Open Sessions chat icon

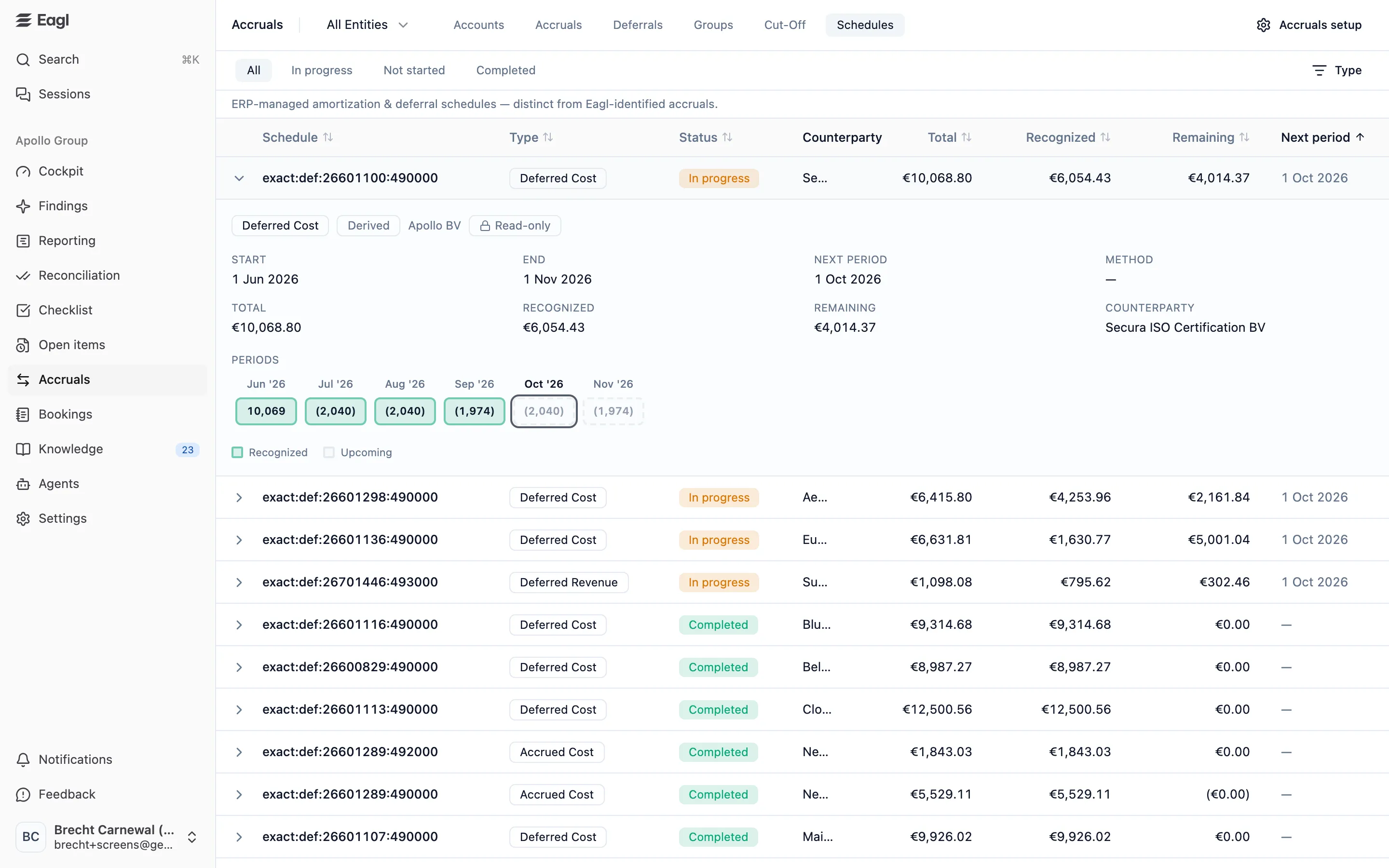pos(23,94)
